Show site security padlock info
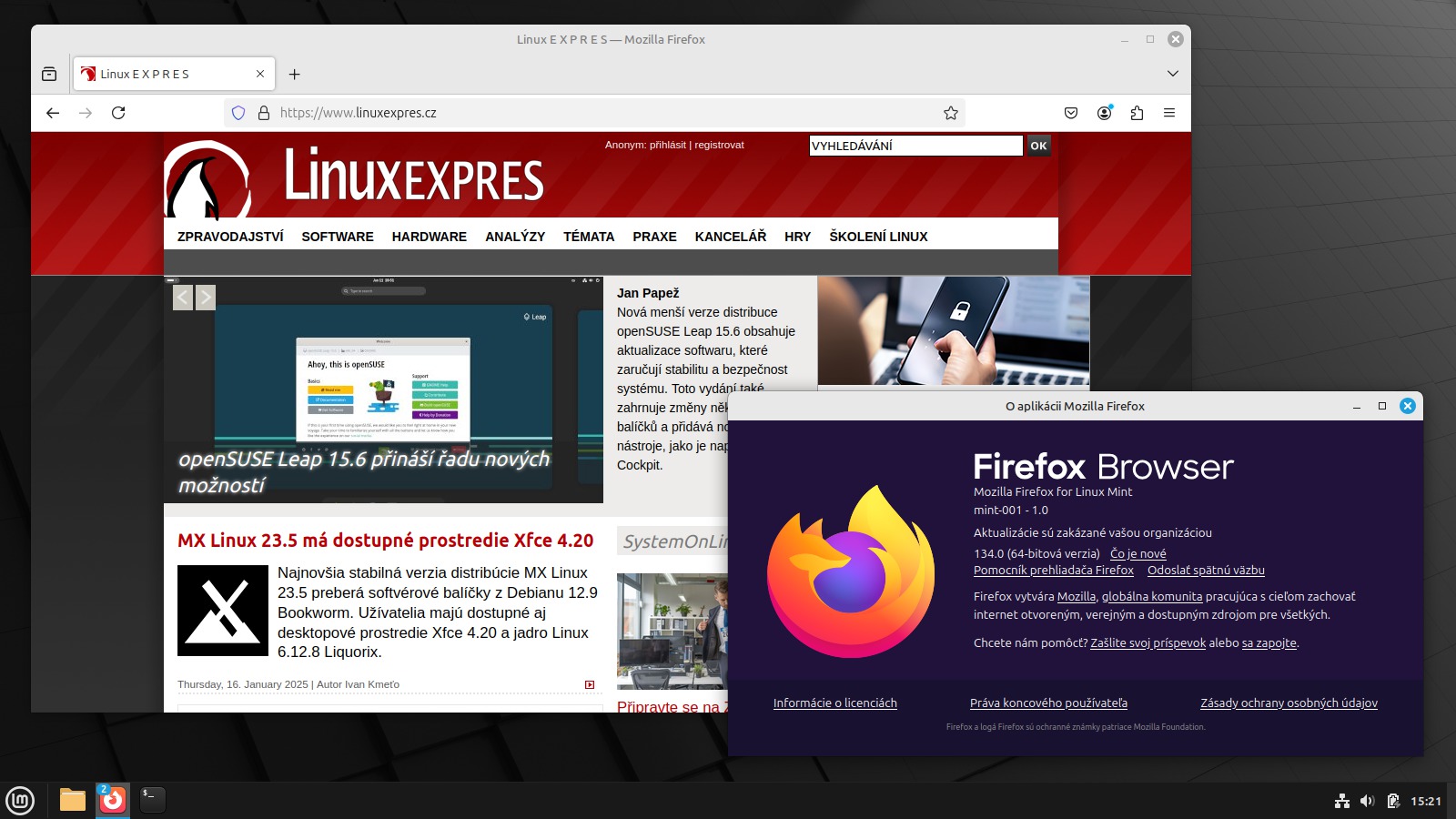1456x819 pixels. coord(264,113)
